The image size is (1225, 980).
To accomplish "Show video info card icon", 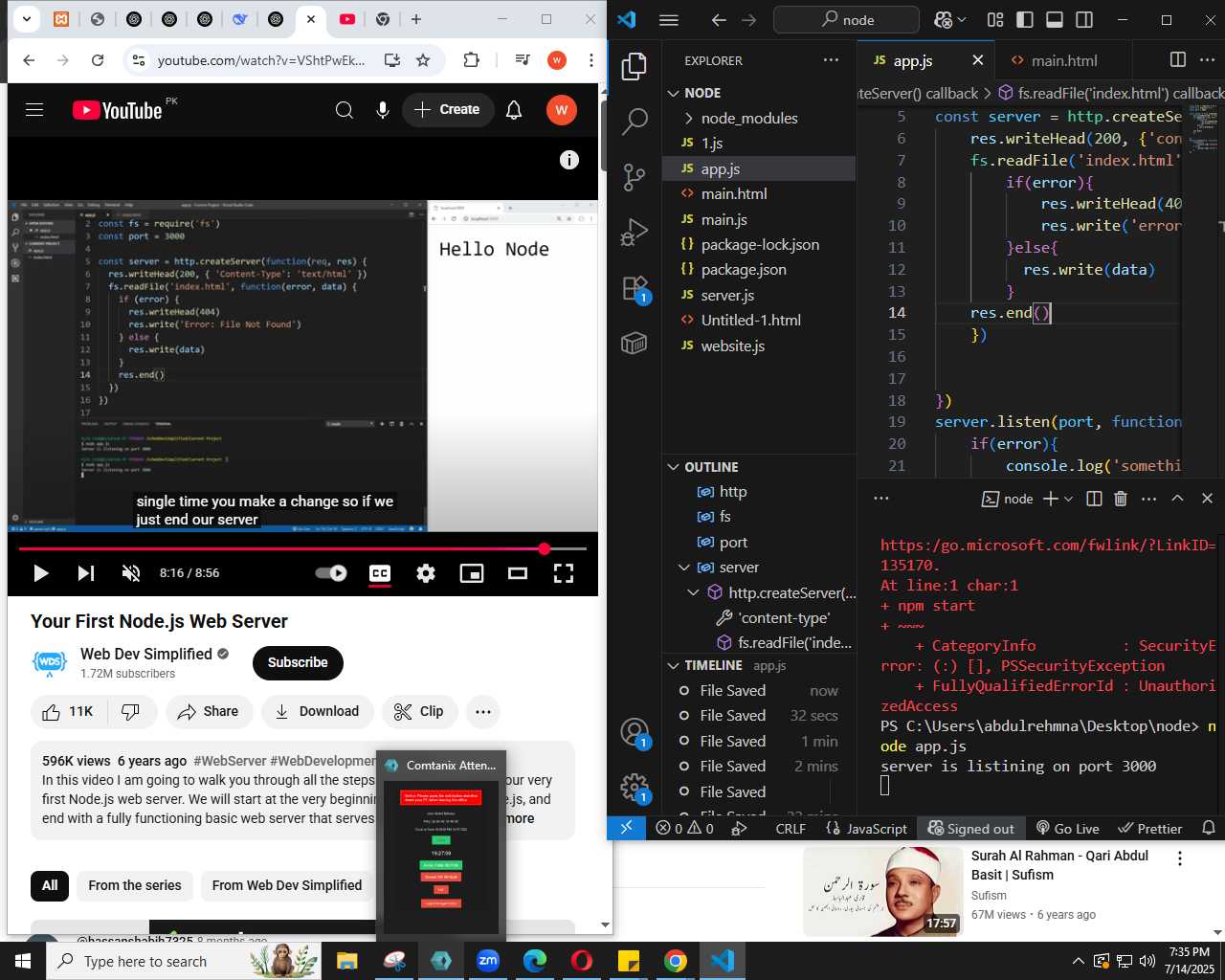I will click(569, 160).
